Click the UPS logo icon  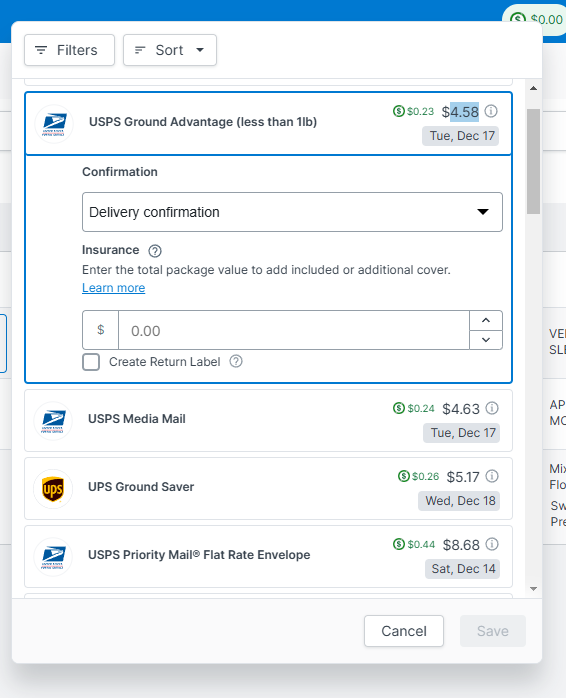coord(53,489)
